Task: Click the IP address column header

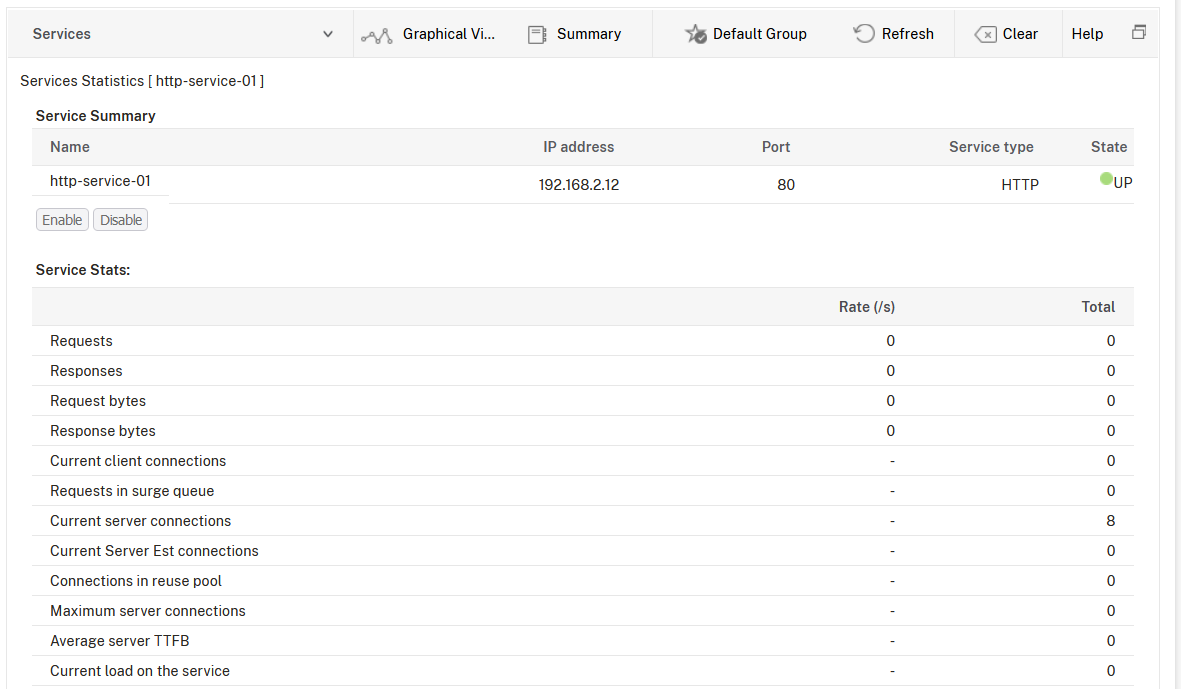Action: coord(578,147)
